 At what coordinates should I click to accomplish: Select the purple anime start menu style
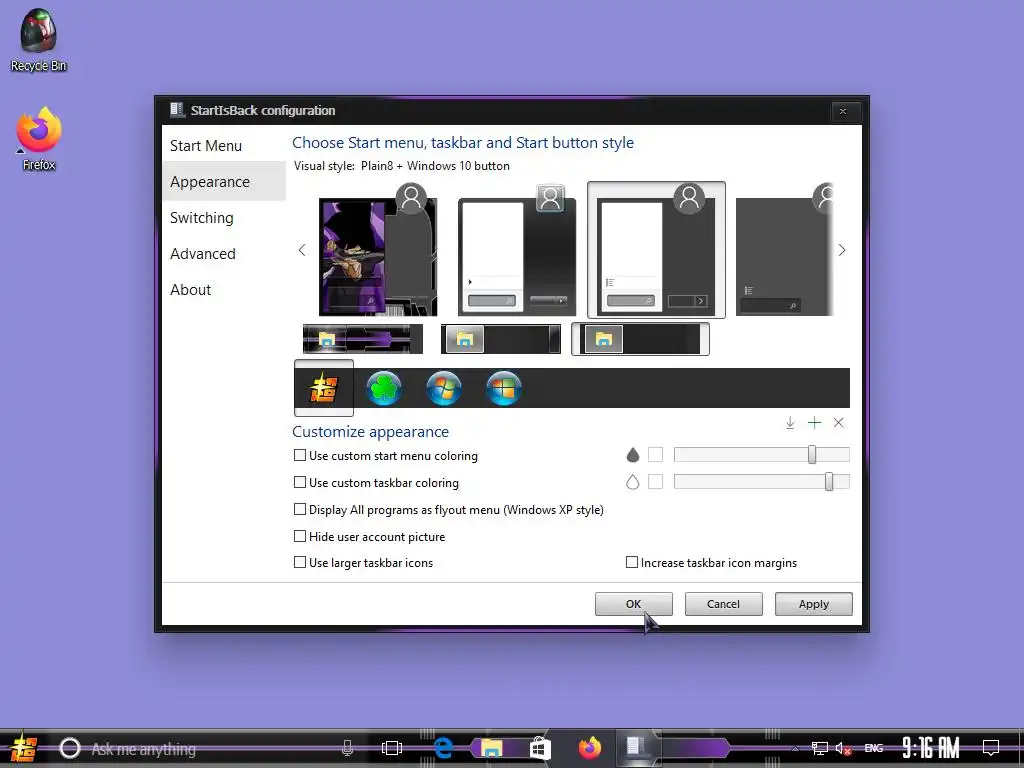(x=377, y=251)
